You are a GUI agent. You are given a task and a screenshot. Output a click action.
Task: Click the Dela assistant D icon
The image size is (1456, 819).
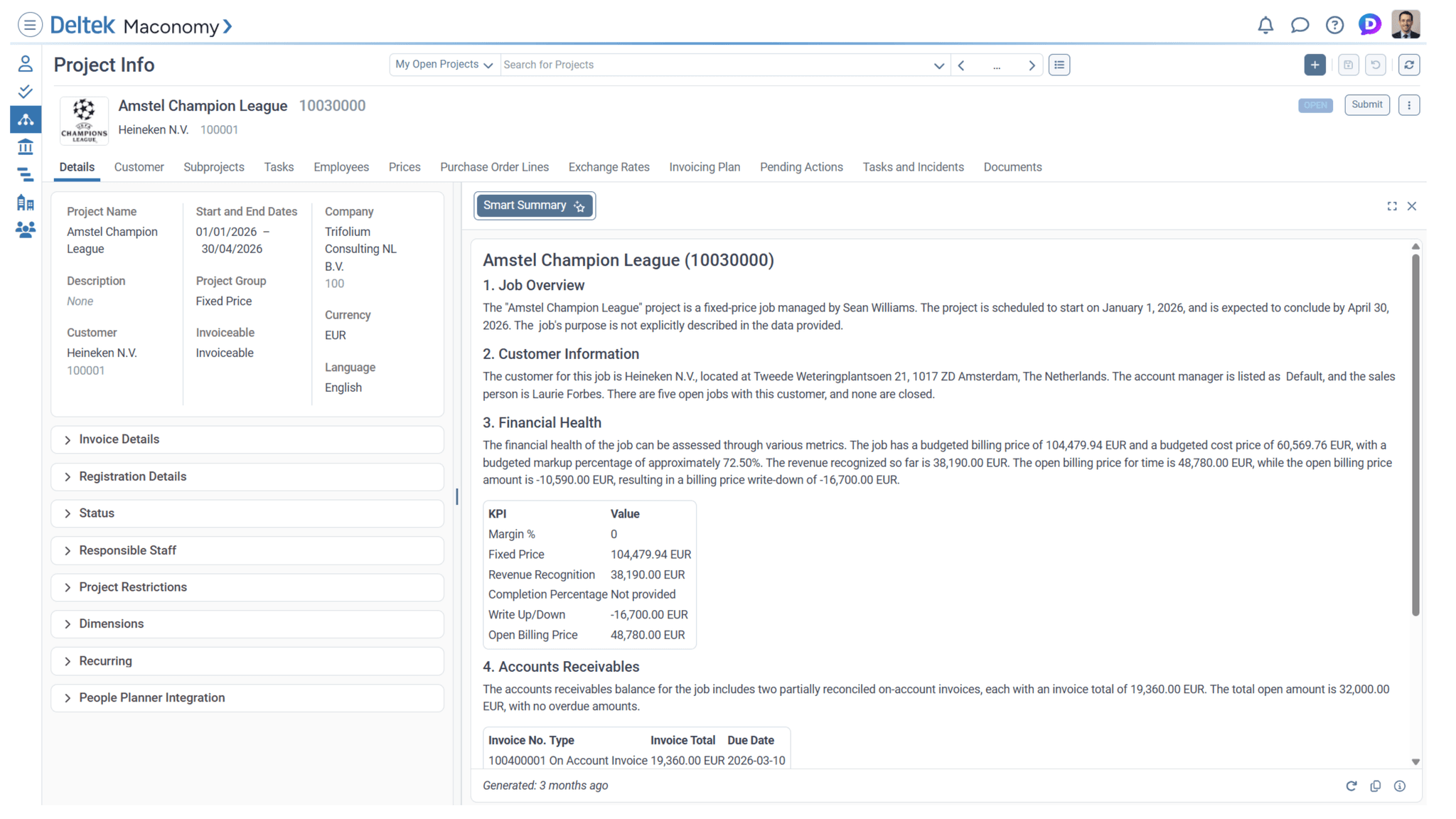click(x=1369, y=25)
